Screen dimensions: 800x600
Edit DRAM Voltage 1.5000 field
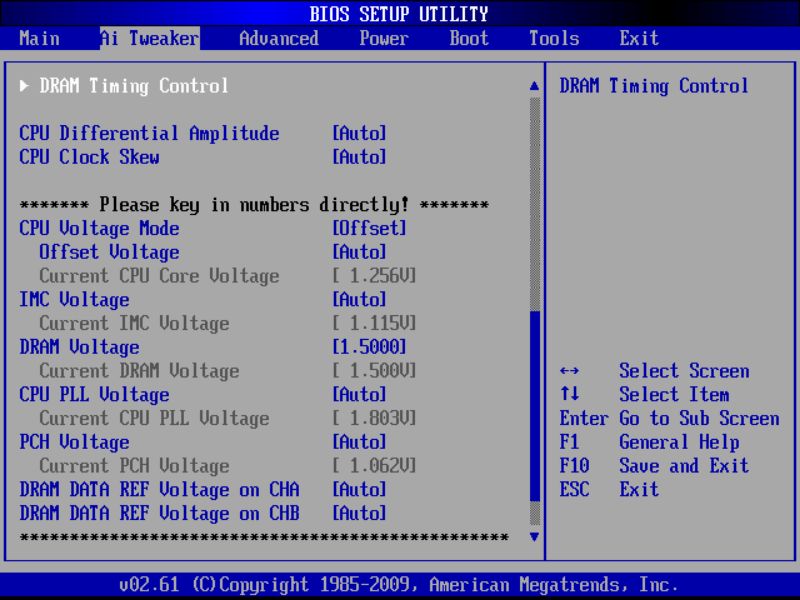(369, 347)
